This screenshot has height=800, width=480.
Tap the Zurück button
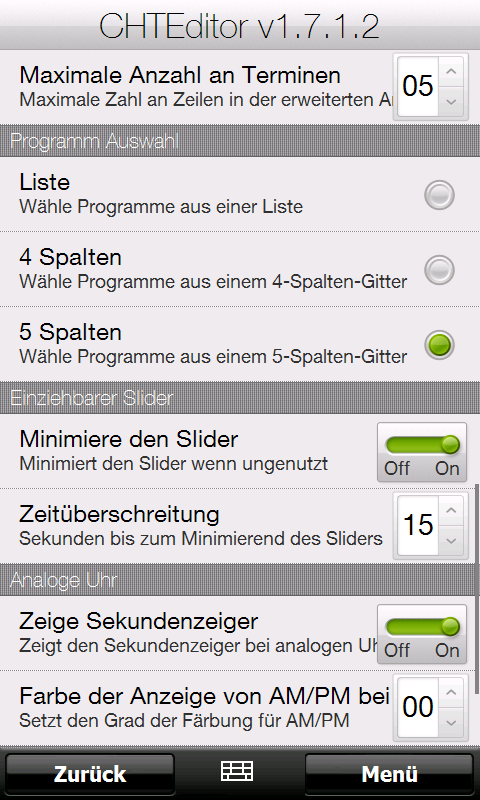pos(90,774)
